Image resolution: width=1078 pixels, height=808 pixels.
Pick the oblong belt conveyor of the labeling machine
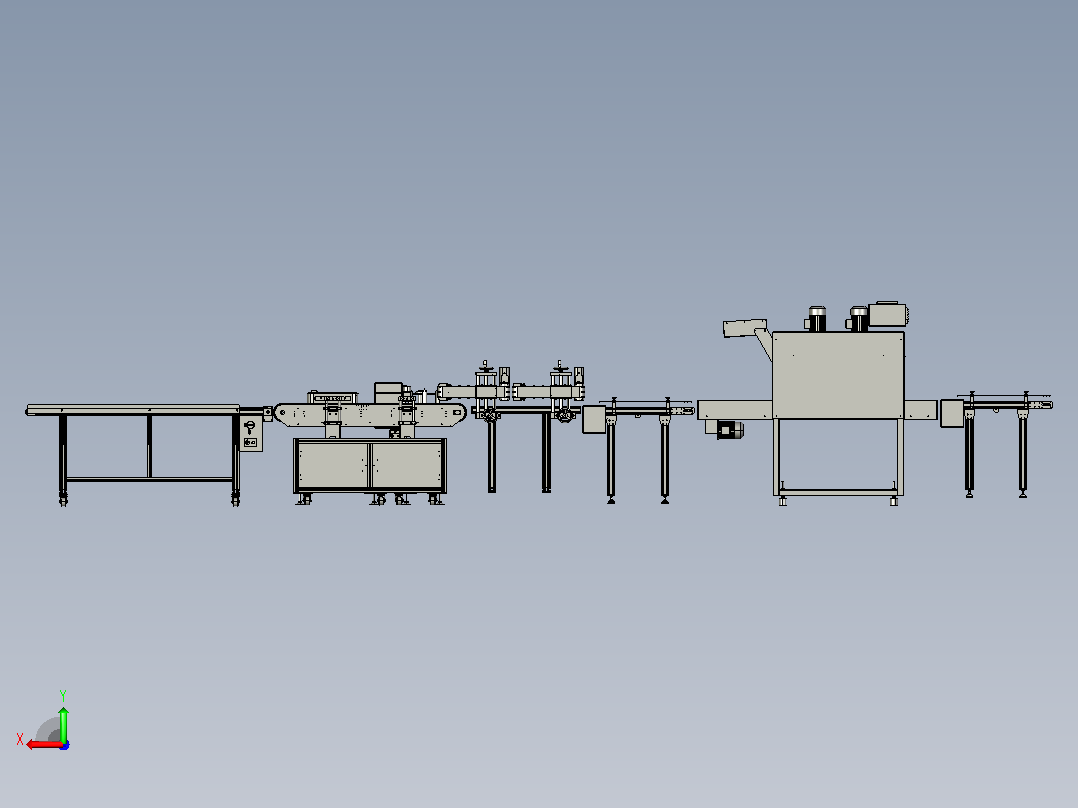pos(370,415)
